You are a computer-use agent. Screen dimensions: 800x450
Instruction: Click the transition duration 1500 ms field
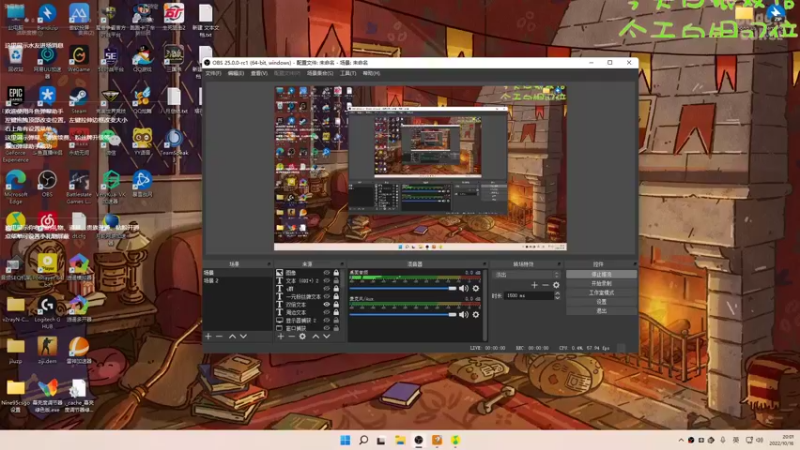pyautogui.click(x=529, y=295)
